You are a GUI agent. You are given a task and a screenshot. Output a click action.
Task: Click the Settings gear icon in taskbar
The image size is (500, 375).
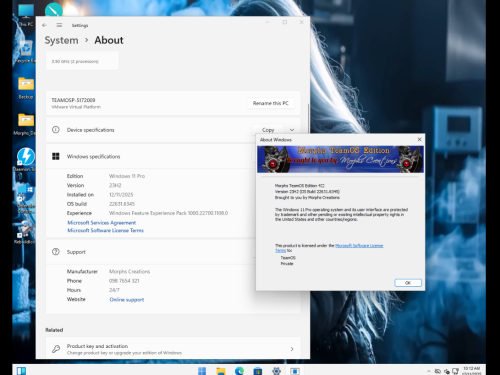coord(276,371)
